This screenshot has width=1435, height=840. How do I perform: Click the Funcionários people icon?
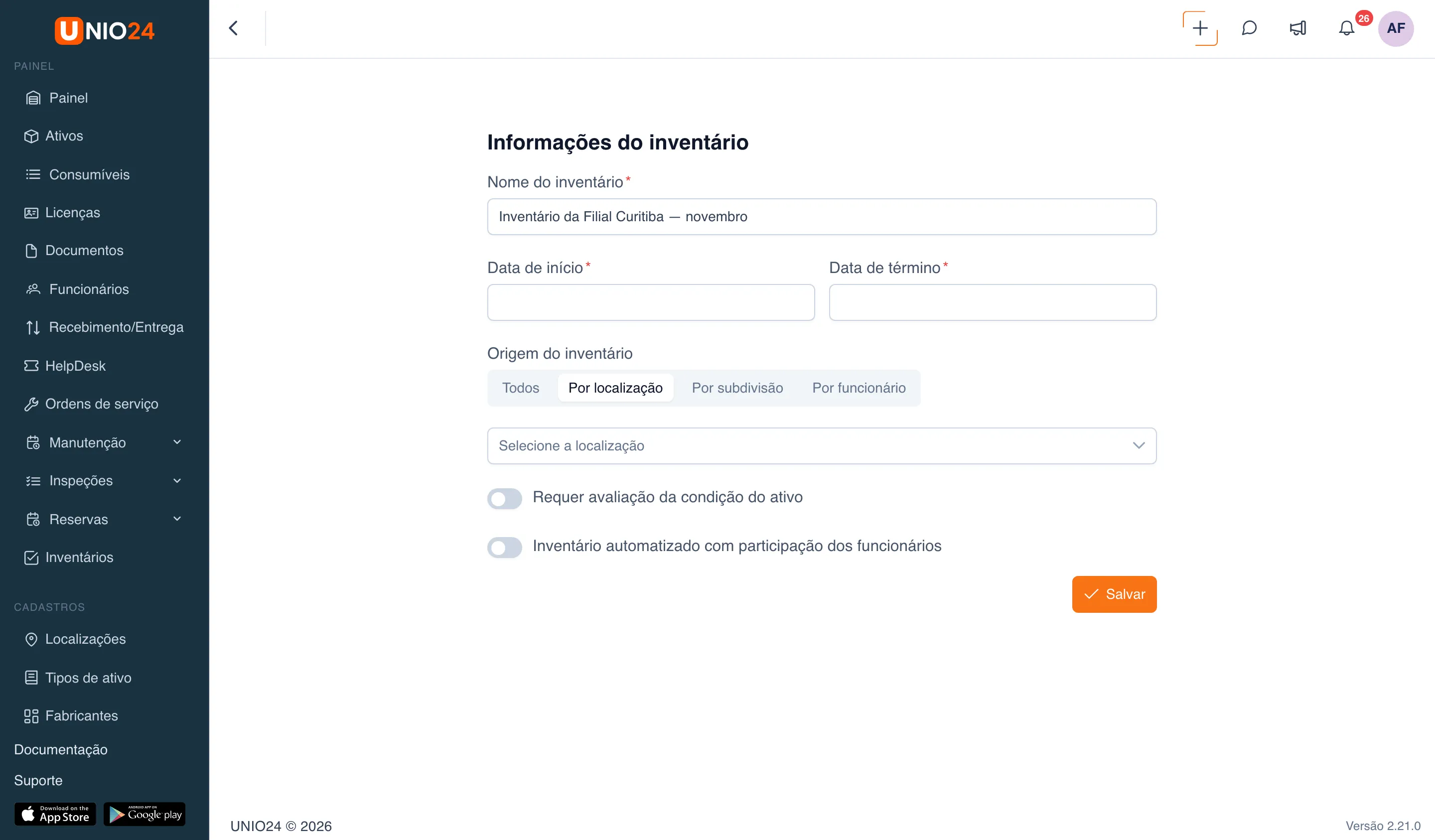coord(33,289)
